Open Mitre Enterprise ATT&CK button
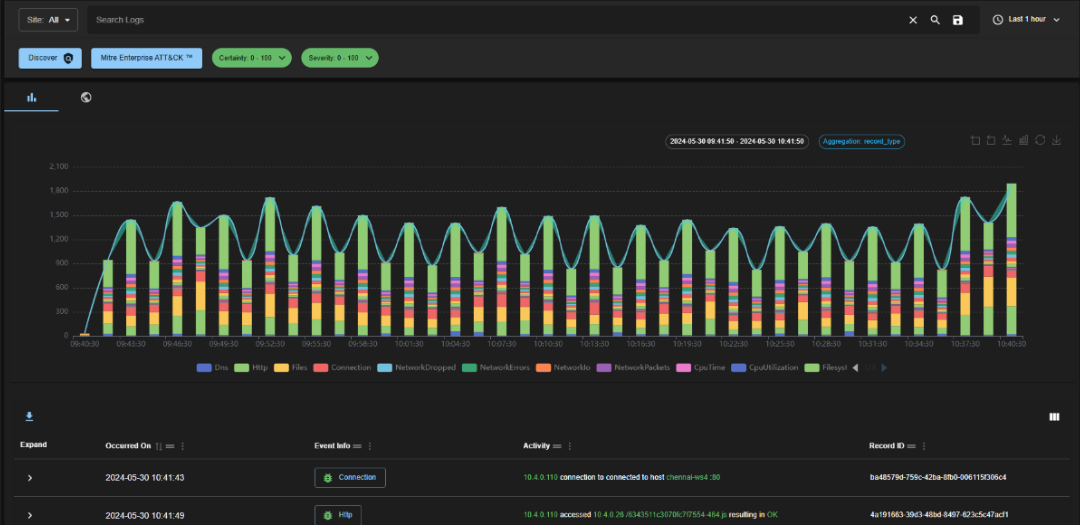 [147, 59]
